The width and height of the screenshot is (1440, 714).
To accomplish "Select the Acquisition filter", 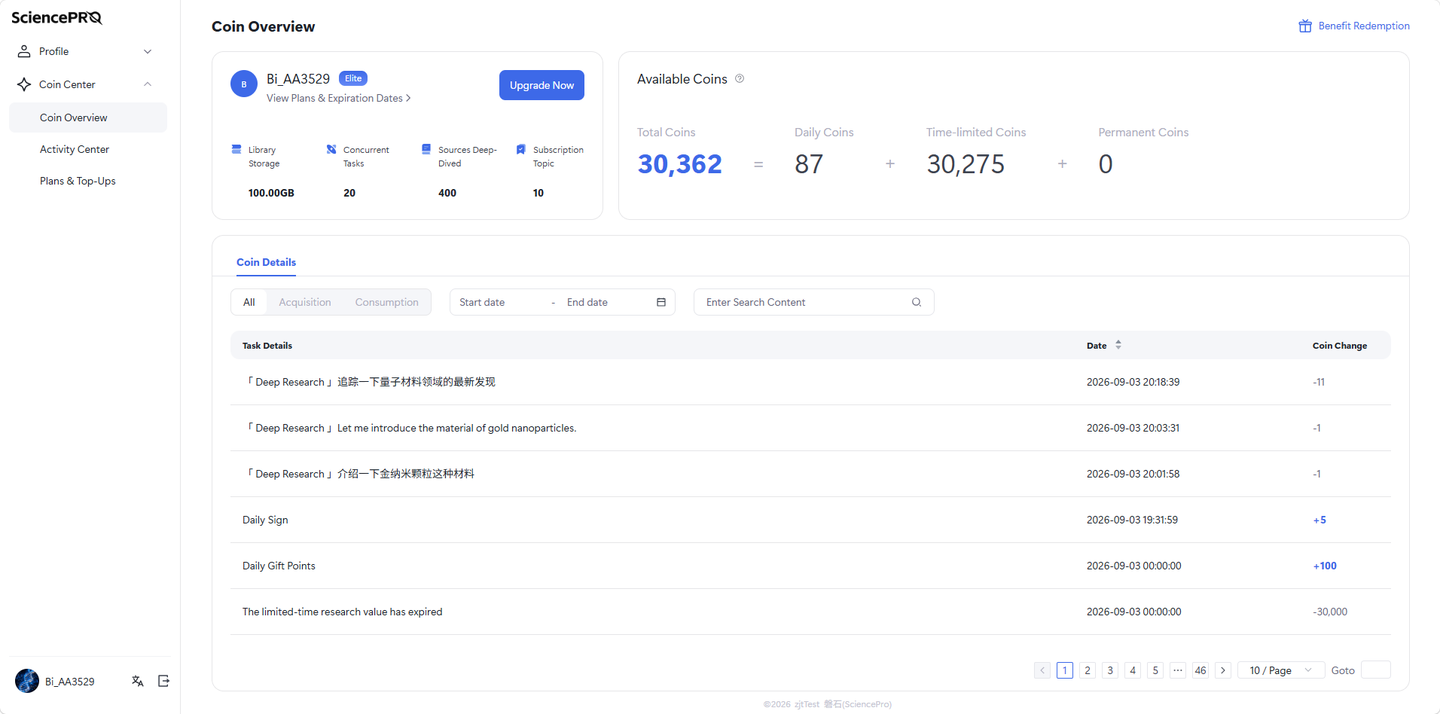I will click(305, 302).
